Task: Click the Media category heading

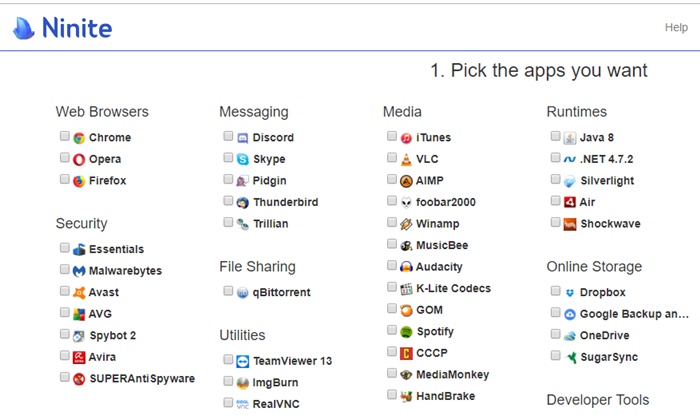Action: click(x=402, y=112)
